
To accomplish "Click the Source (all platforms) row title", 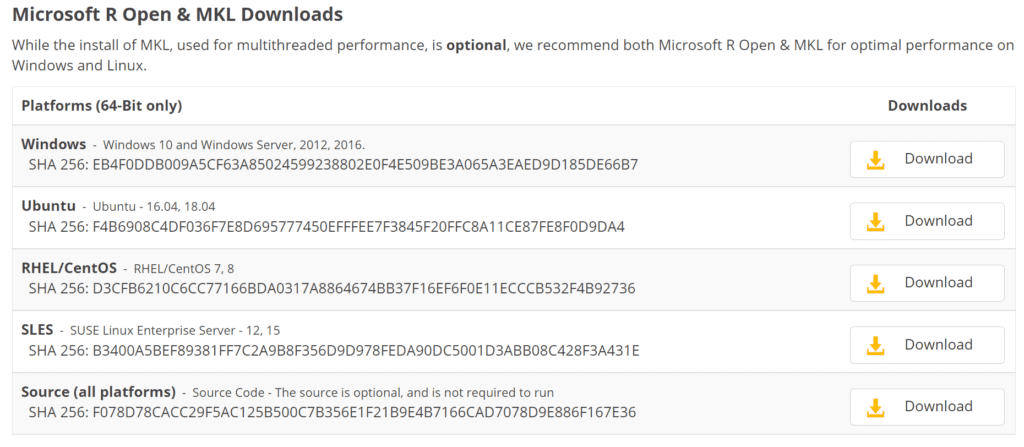I will (99, 392).
